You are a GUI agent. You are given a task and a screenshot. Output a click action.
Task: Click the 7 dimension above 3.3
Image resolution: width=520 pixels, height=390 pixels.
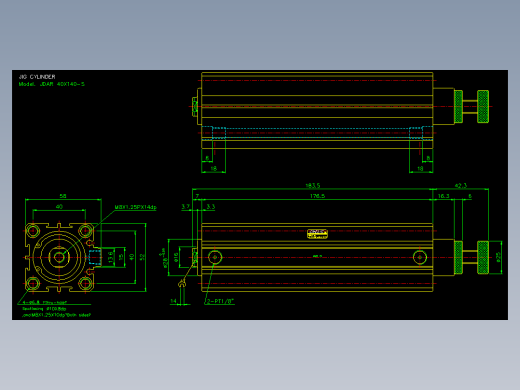pyautogui.click(x=197, y=196)
